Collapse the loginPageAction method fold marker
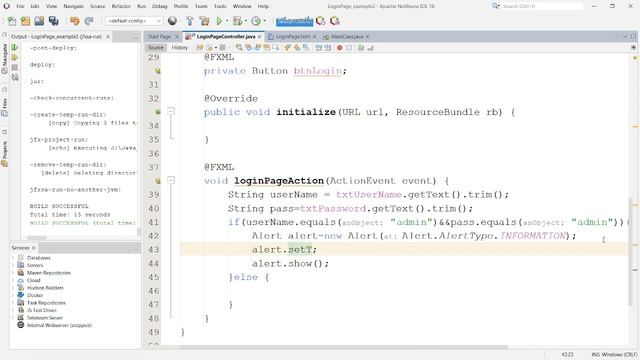Viewport: 640px width, 360px height. [x=171, y=180]
